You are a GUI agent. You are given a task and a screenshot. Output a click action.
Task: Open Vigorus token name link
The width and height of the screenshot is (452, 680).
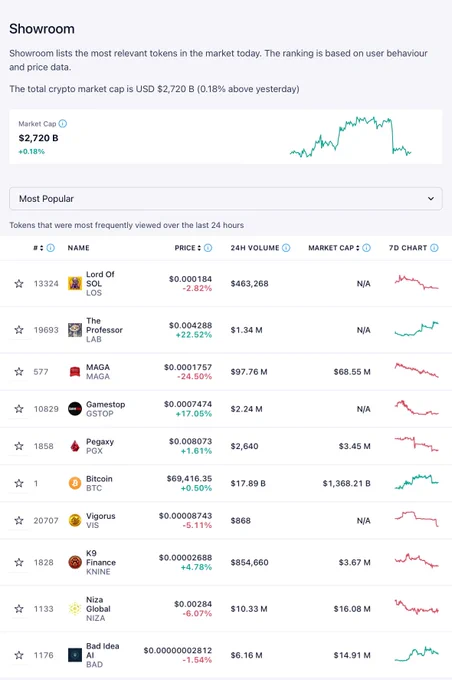point(101,516)
